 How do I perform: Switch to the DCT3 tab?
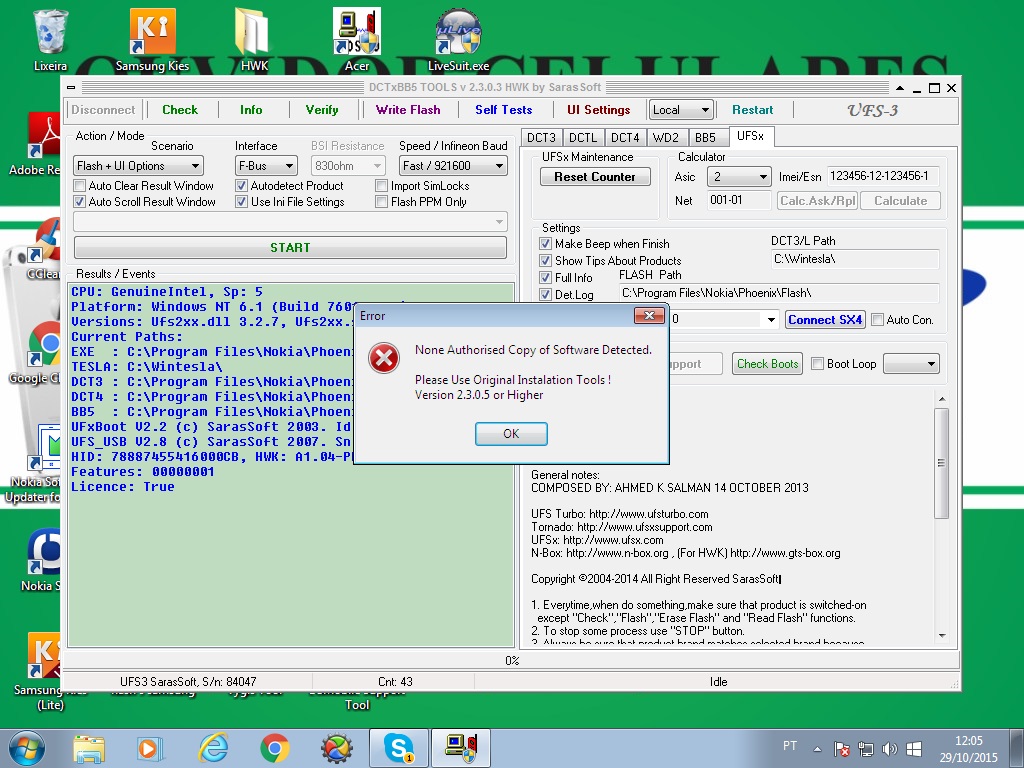pos(541,138)
